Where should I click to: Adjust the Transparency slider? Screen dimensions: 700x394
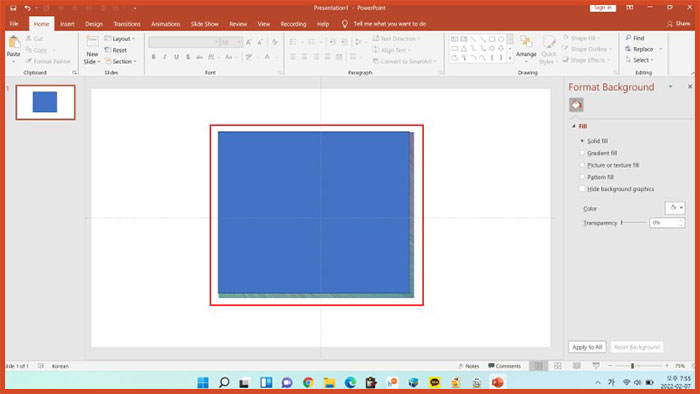point(633,222)
